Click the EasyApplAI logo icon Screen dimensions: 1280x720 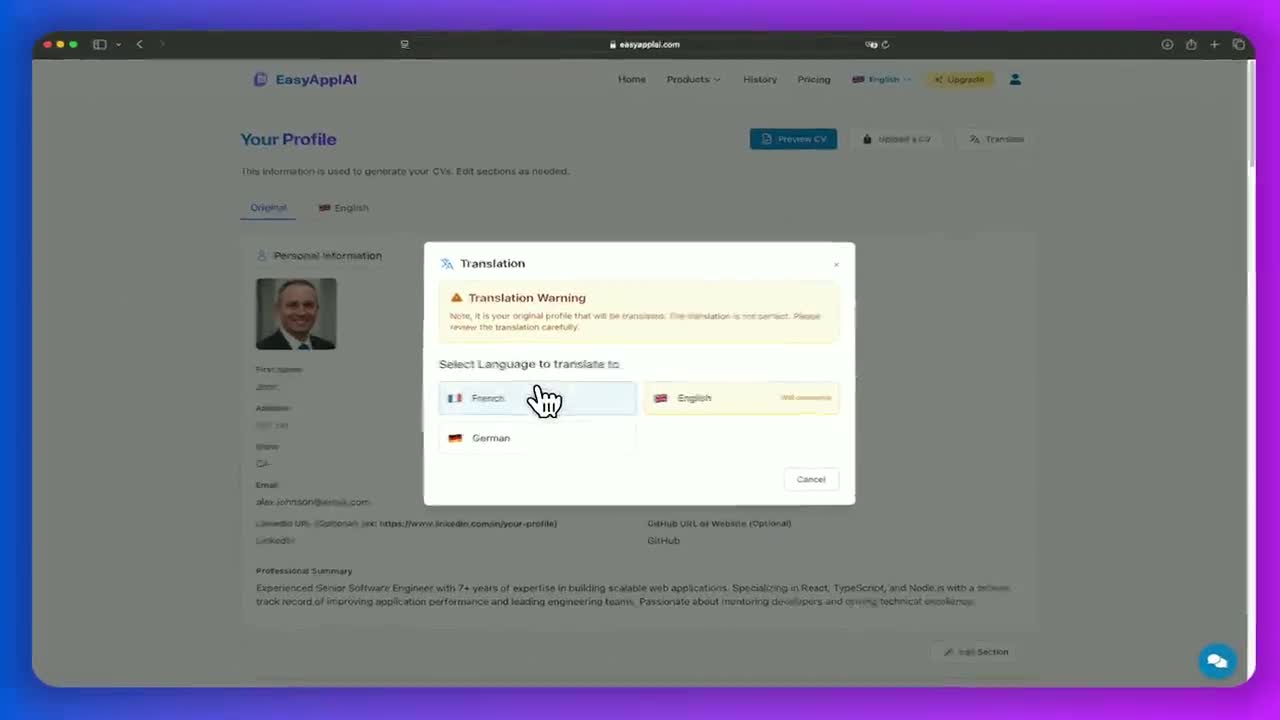[260, 79]
